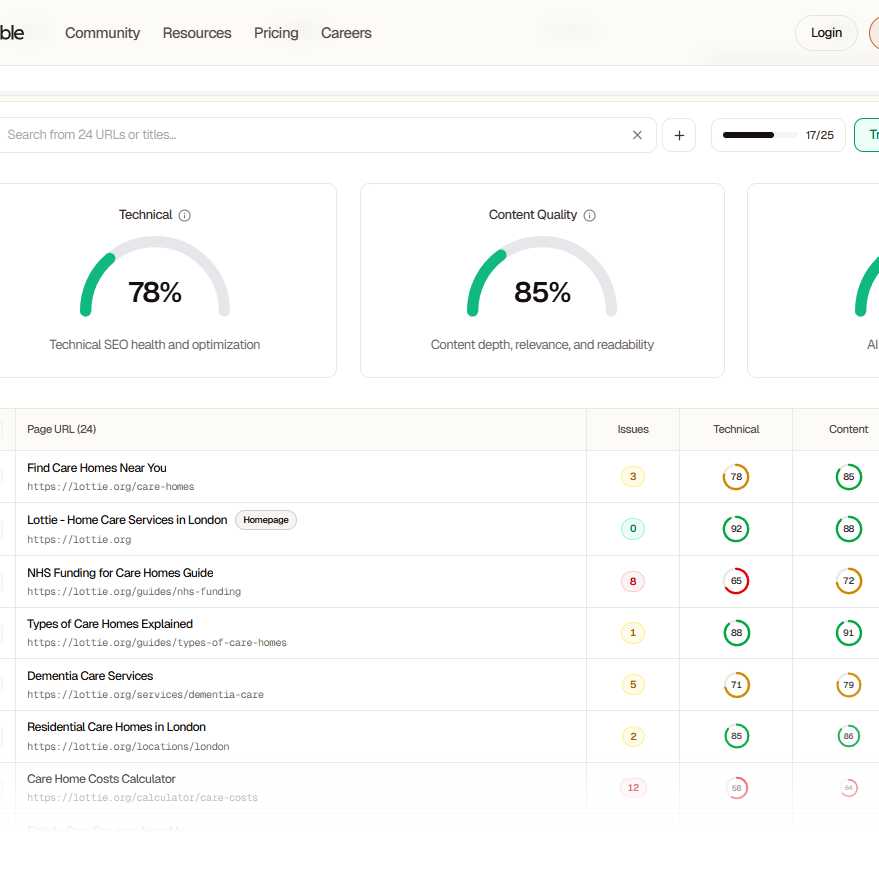Sort by the Technical column header
The height and width of the screenshot is (879, 879).
click(736, 429)
